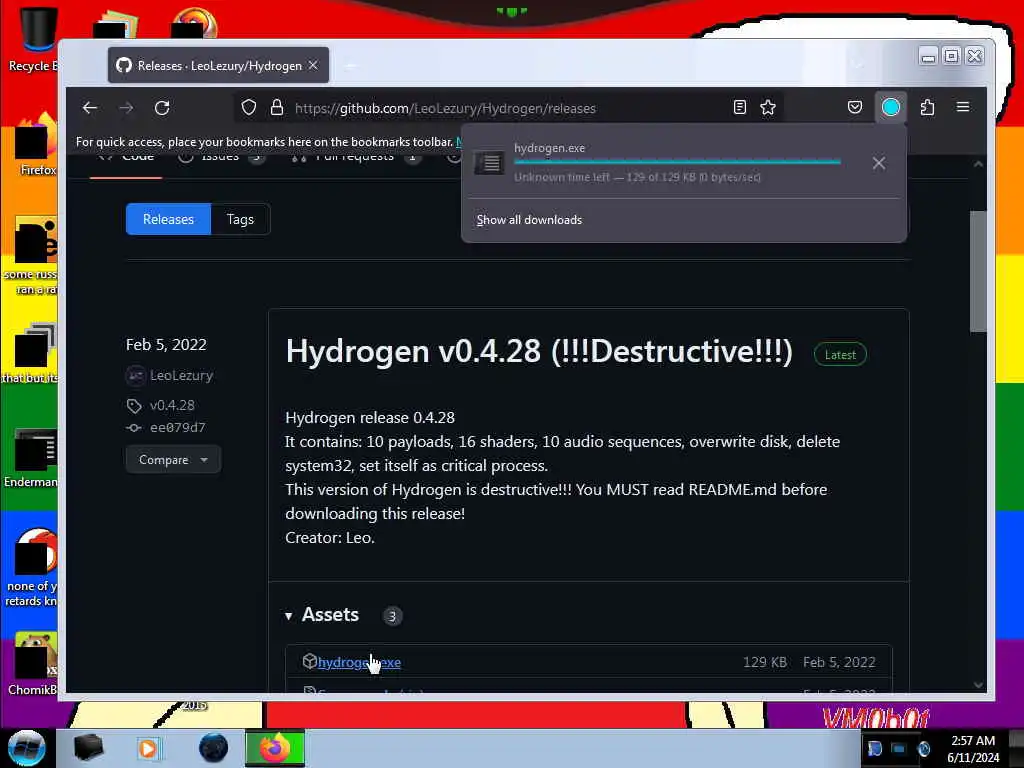Screen dimensions: 1024x768
Task: Click the LeoLezury avatar icon
Action: pos(135,376)
